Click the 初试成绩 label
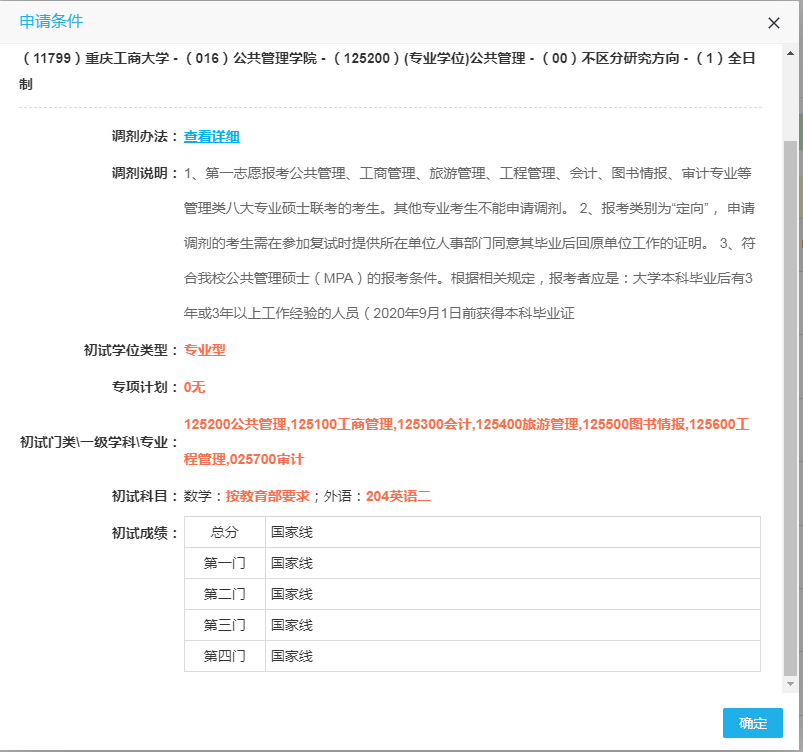803x752 pixels. (145, 533)
